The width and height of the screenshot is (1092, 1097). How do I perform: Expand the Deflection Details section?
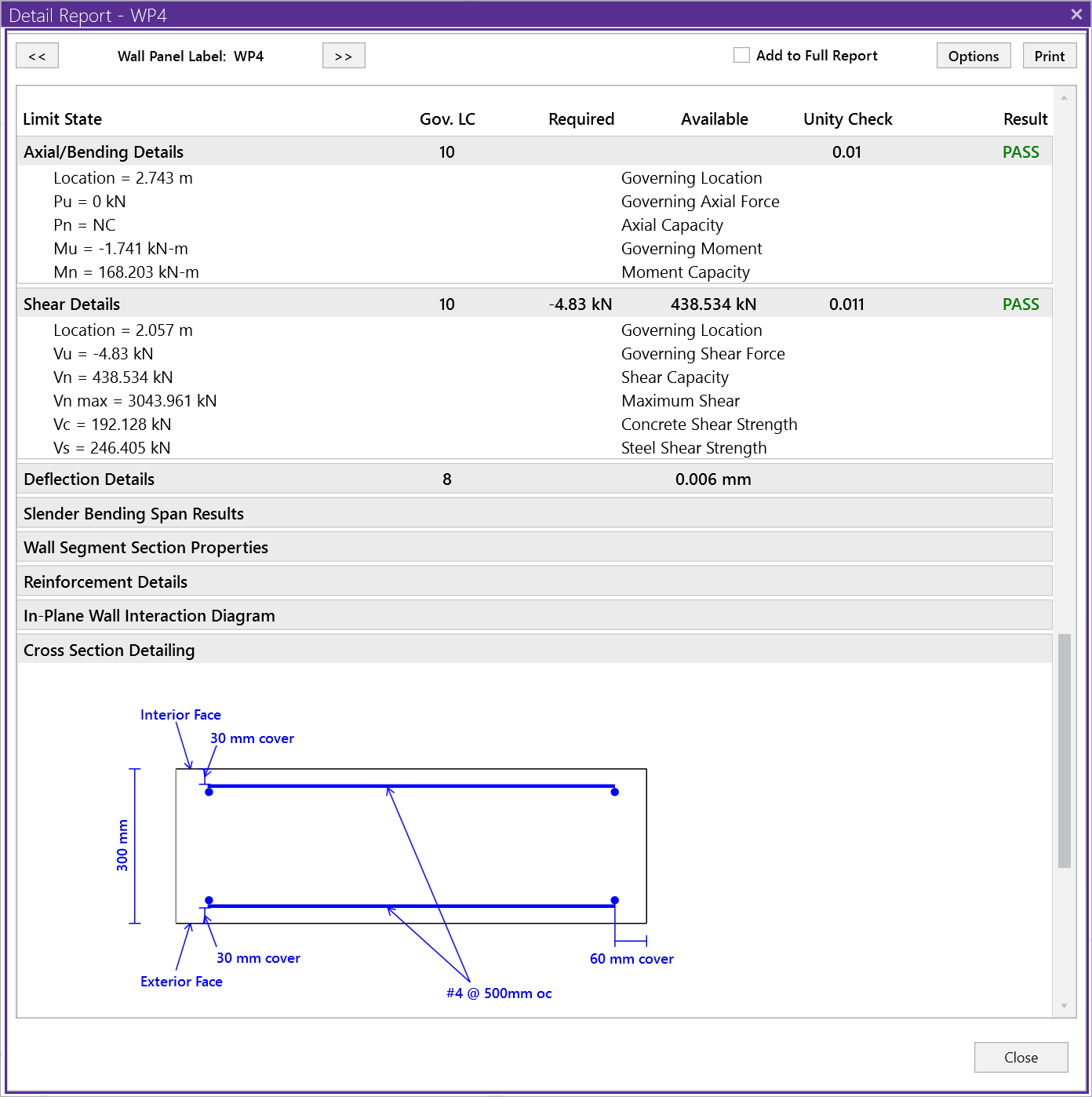89,479
